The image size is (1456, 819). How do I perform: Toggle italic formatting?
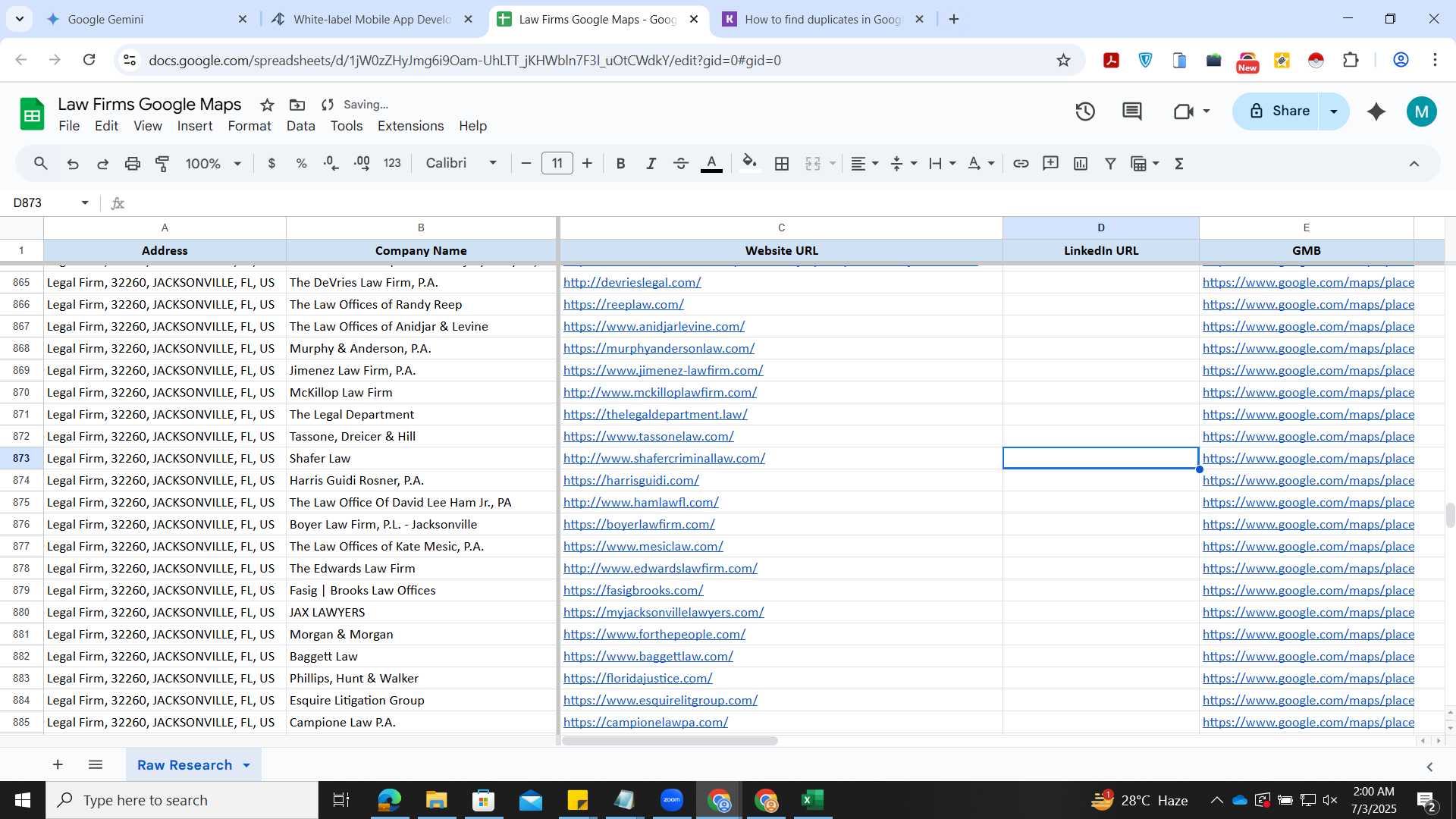(x=651, y=163)
